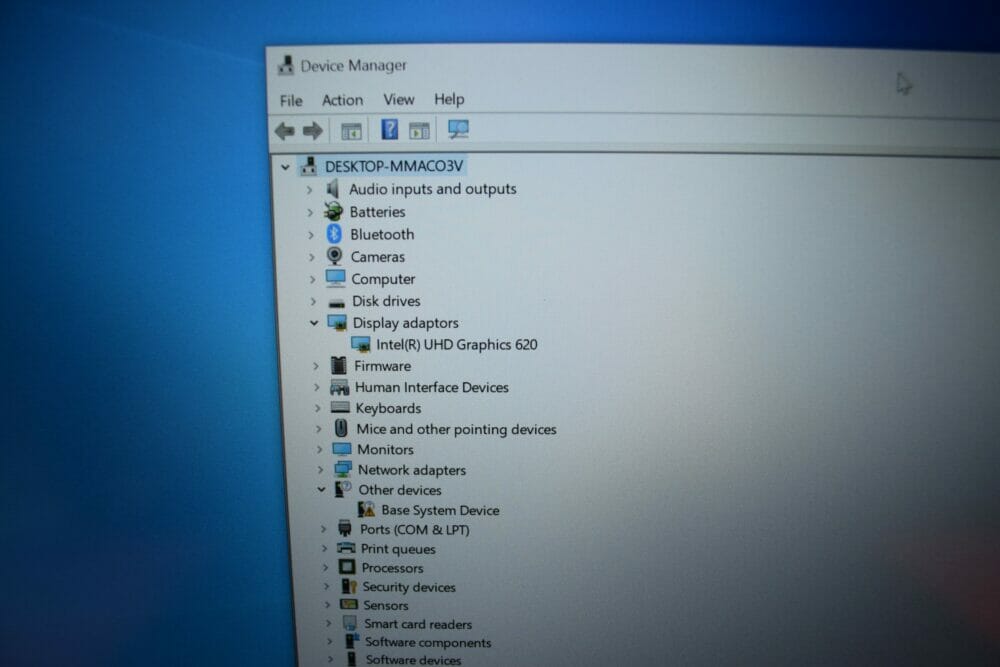Open the Help menu
1000x667 pixels.
(449, 99)
